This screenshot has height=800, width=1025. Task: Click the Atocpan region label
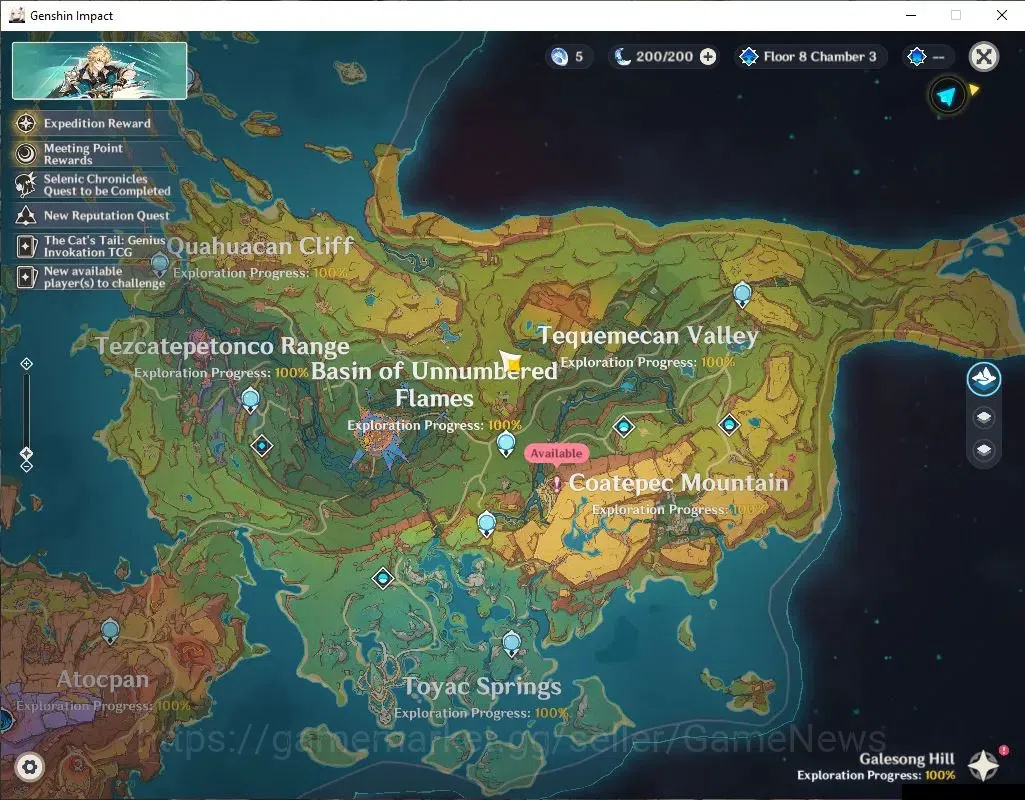tap(103, 680)
